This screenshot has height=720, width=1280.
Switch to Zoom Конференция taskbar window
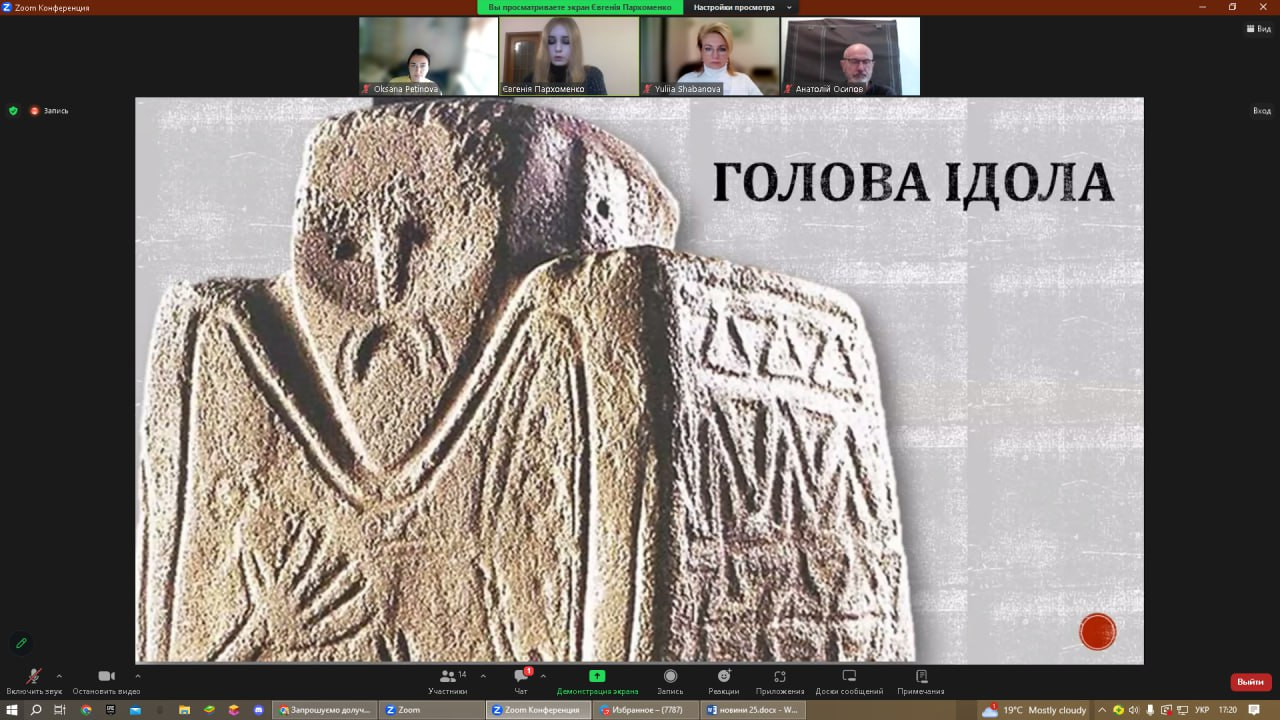point(538,710)
